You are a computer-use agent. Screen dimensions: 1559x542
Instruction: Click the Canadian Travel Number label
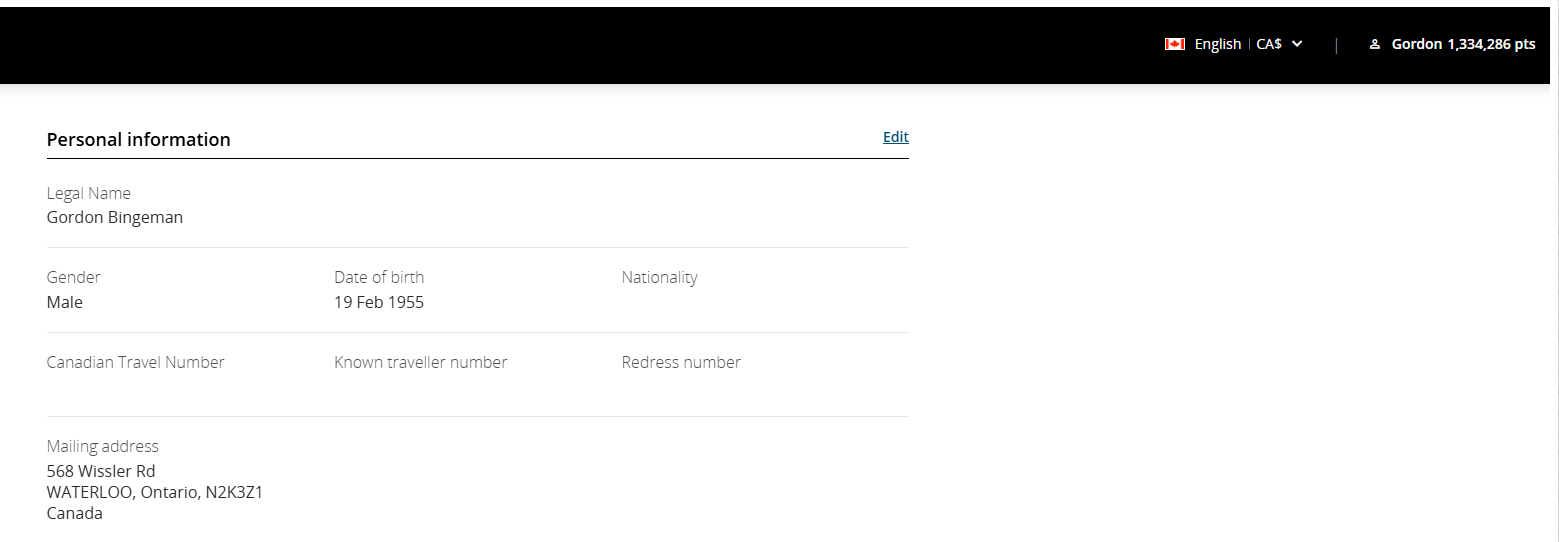click(136, 362)
